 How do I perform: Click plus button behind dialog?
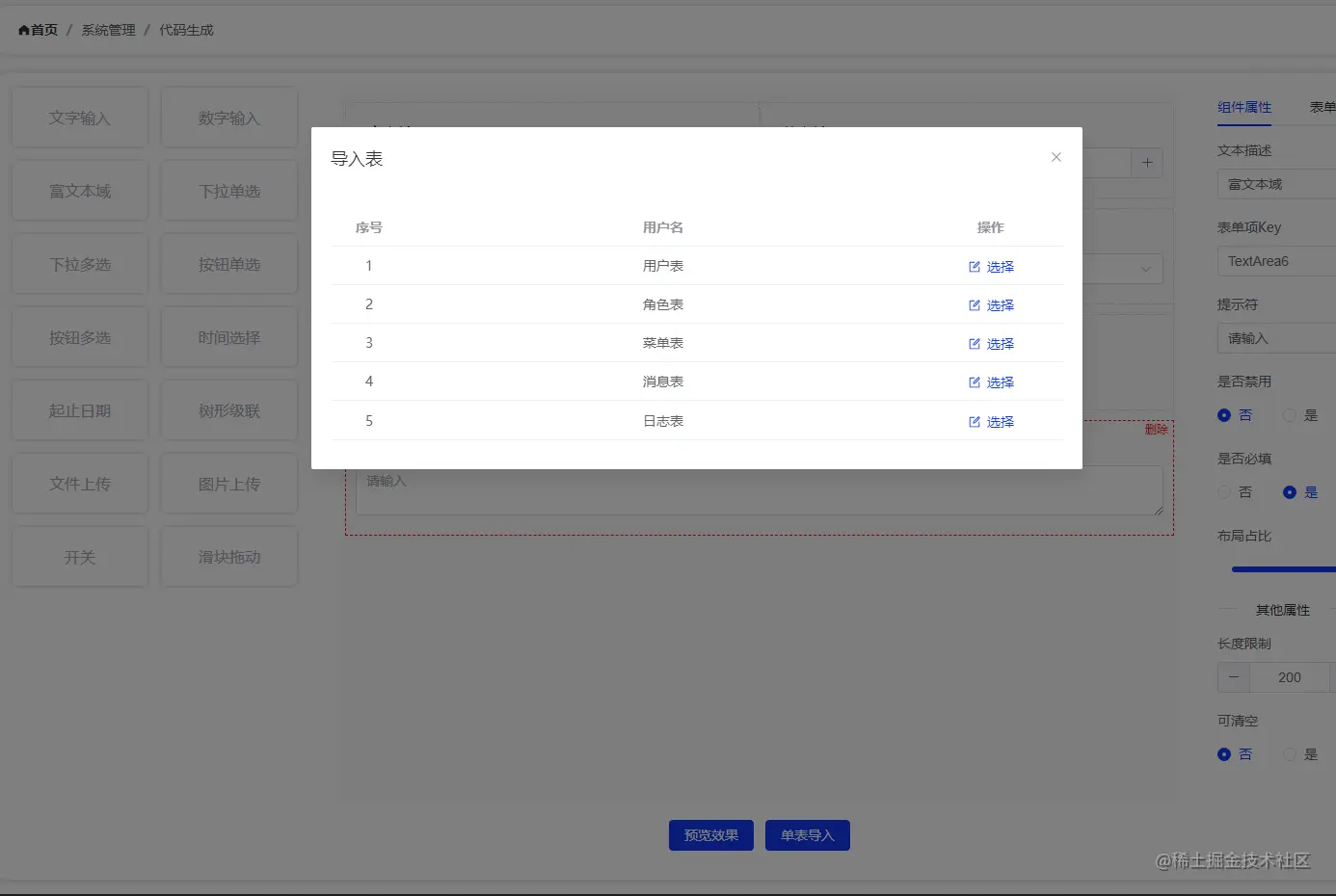tap(1147, 163)
